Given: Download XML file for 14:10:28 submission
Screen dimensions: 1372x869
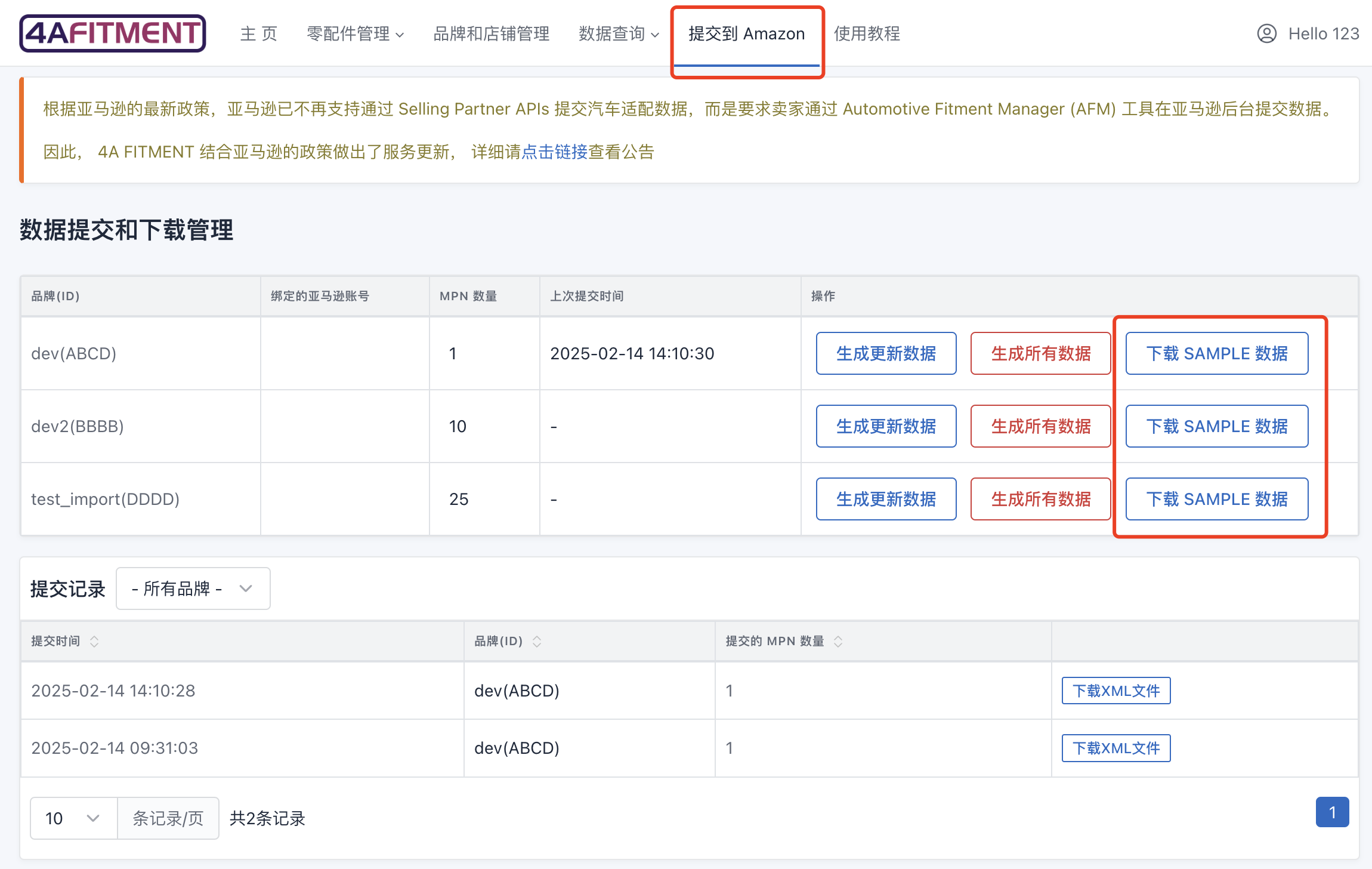Looking at the screenshot, I should [1115, 691].
